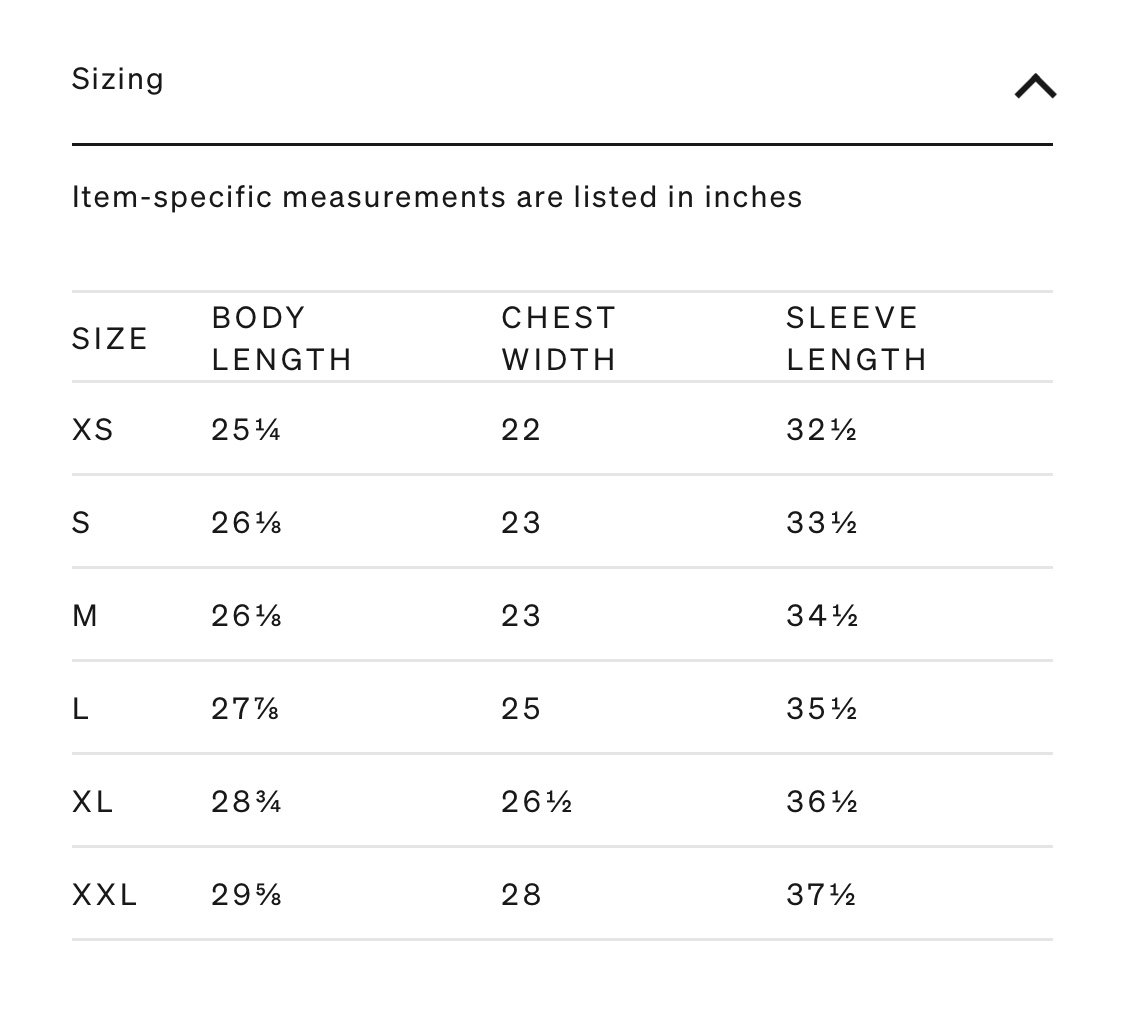Image resolution: width=1125 pixels, height=1027 pixels.
Task: Click the 26½ chest width value for XL
Action: point(537,802)
